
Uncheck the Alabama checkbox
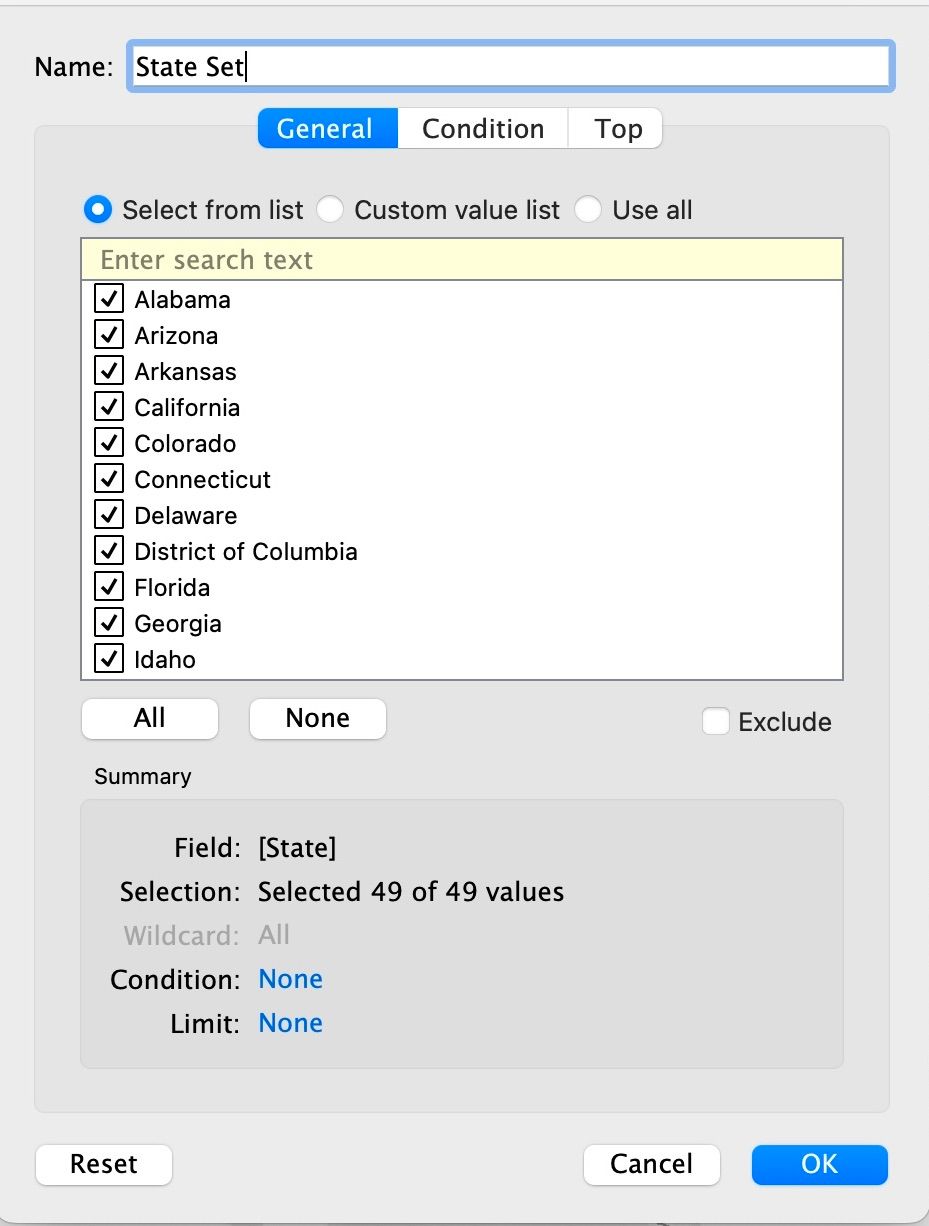click(109, 300)
